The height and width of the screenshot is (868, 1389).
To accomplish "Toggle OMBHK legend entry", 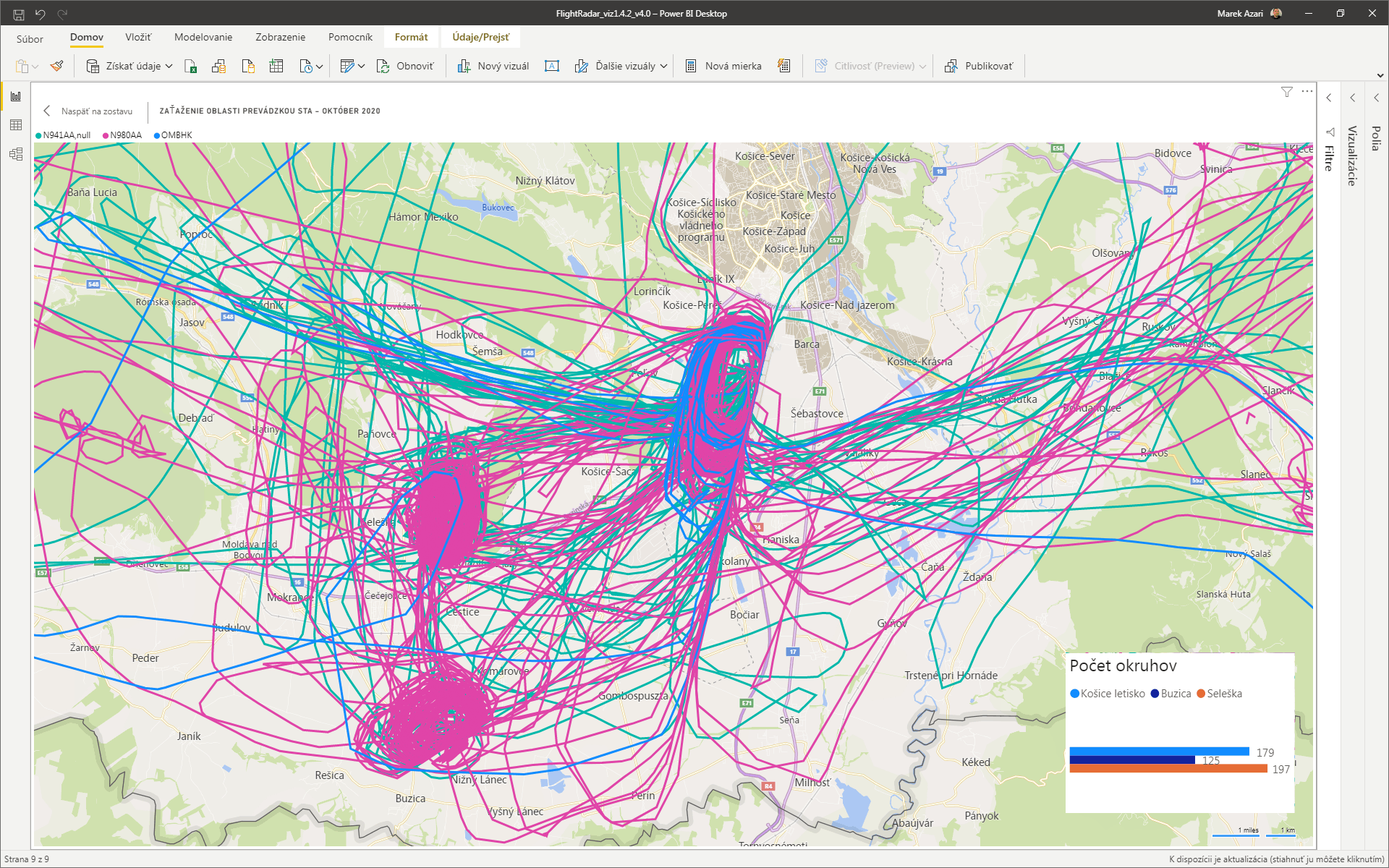I will pos(176,135).
